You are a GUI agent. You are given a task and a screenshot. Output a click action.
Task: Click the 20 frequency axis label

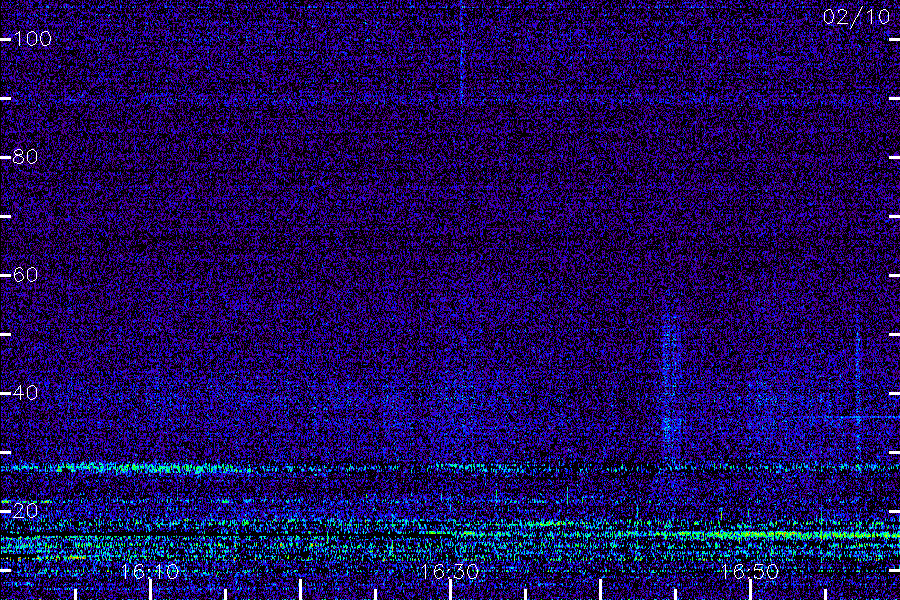(x=26, y=510)
